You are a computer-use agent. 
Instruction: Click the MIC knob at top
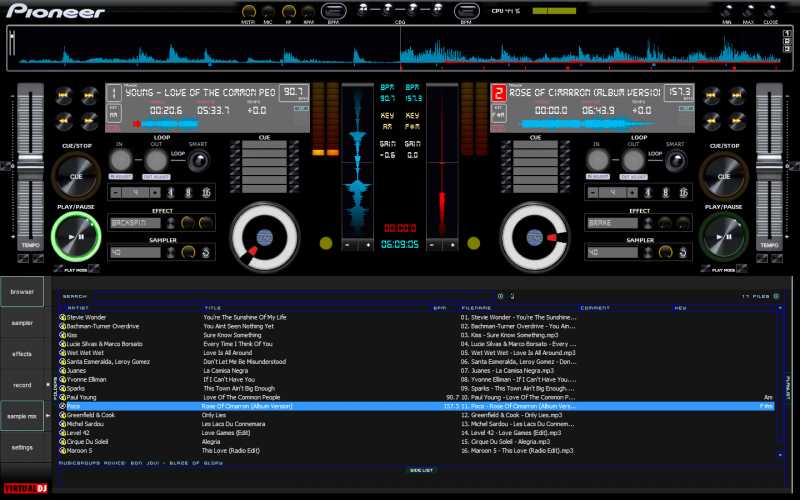(268, 11)
